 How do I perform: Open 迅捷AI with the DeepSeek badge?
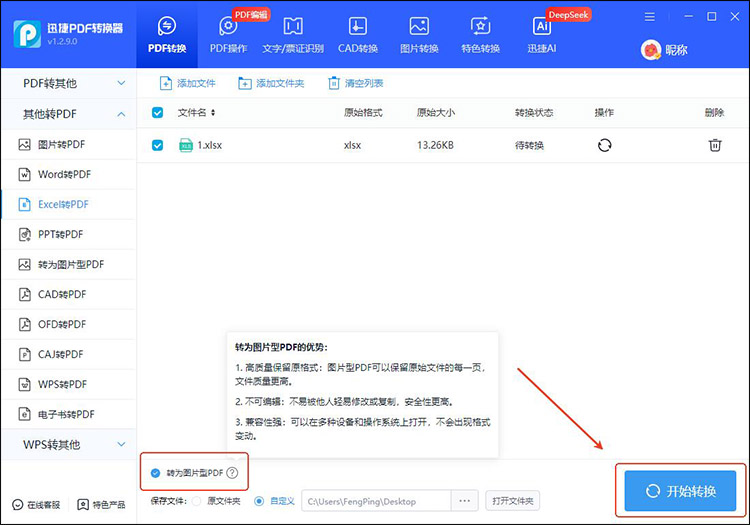click(x=543, y=35)
